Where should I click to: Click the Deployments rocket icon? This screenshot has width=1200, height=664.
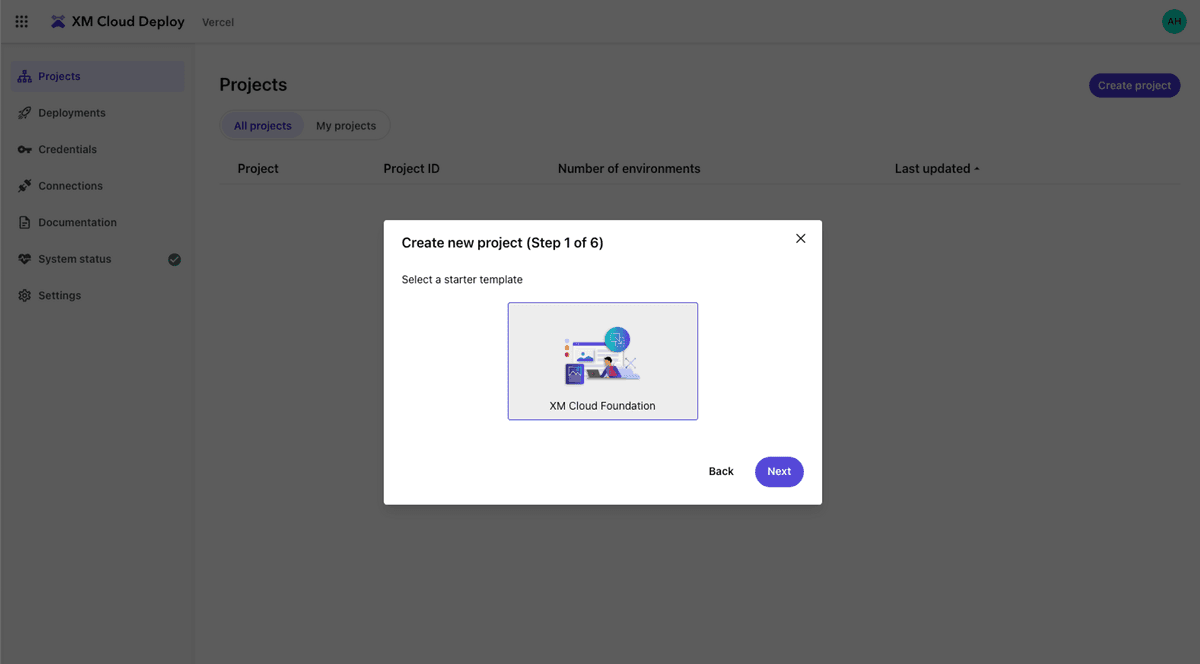(x=25, y=113)
